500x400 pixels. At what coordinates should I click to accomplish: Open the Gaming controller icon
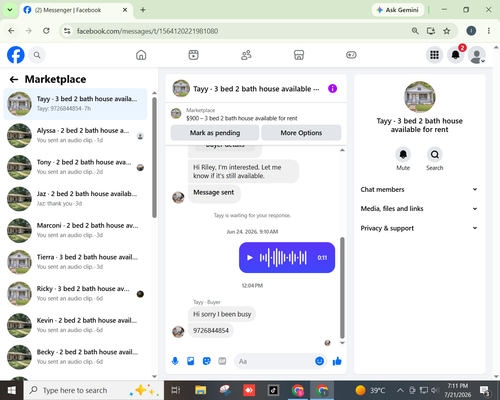(351, 55)
